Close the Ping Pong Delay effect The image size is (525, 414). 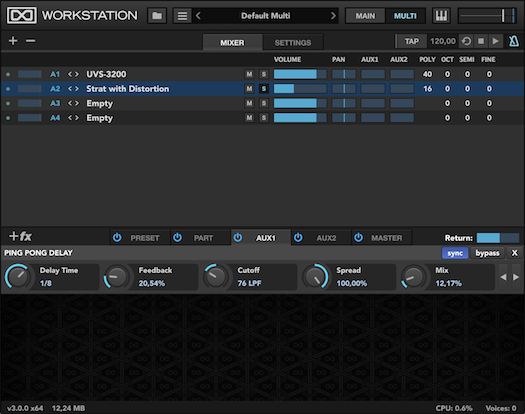click(515, 253)
